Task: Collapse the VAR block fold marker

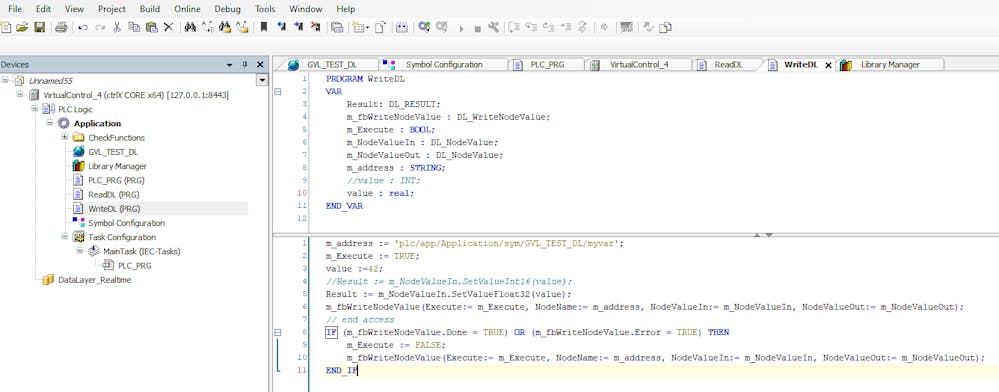Action: (x=277, y=91)
